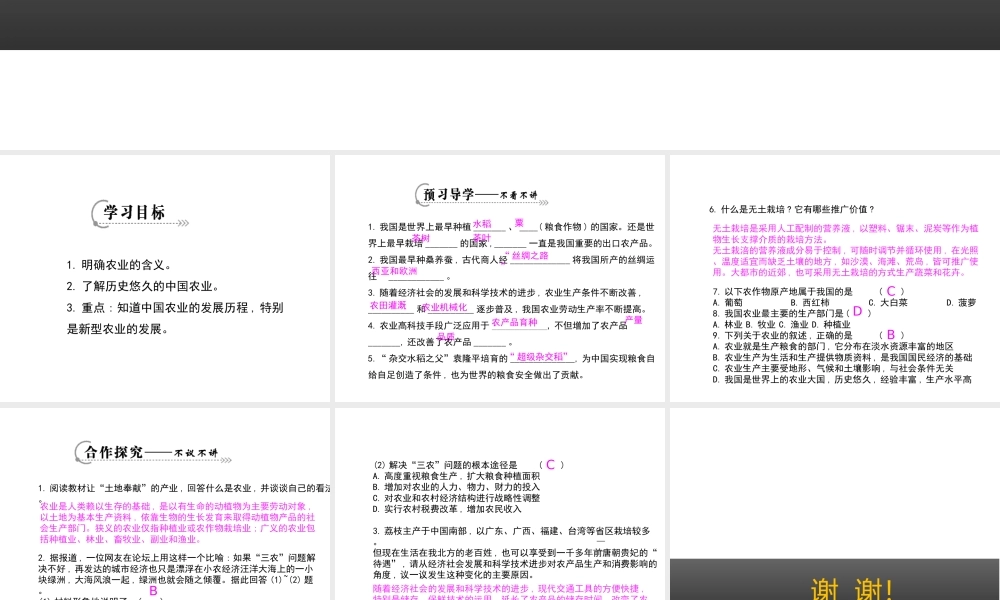Click question 3 about 荔枝 in southern China

(x=510, y=531)
